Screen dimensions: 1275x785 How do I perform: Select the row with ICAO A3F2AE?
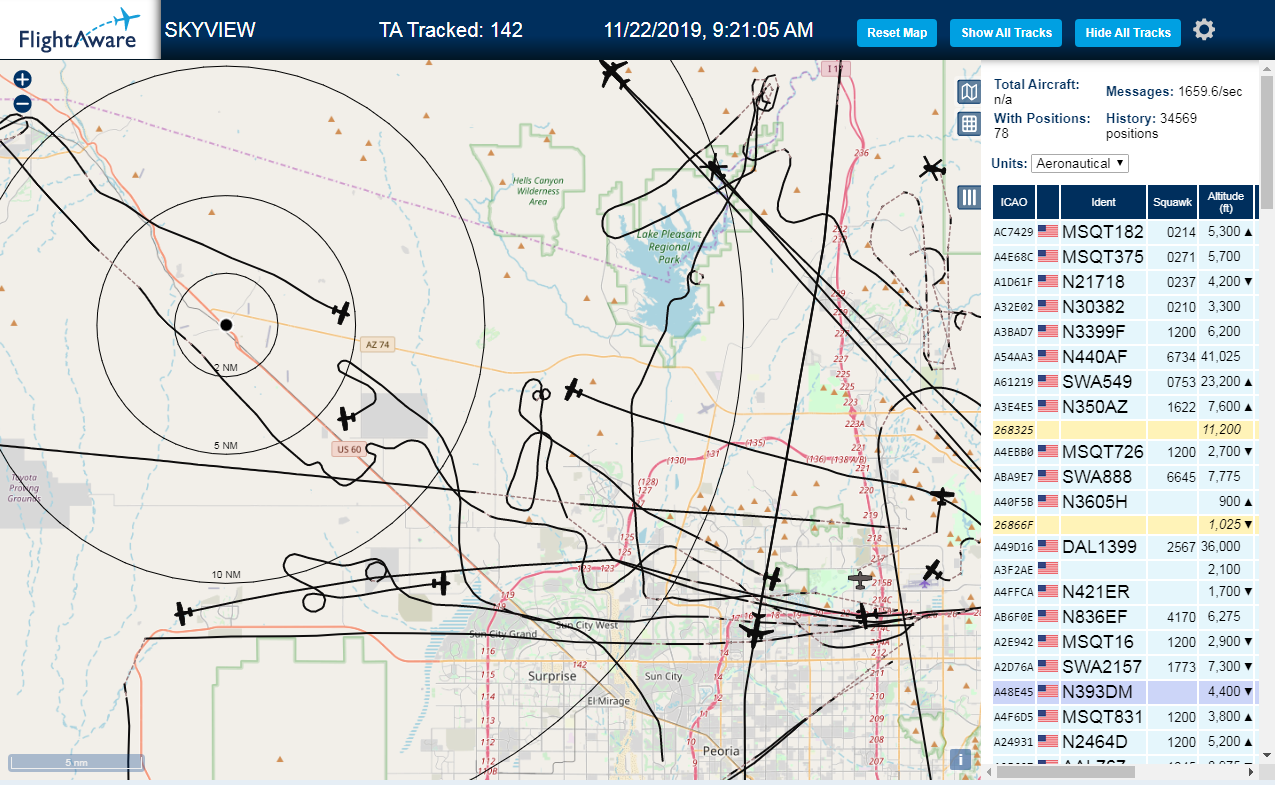coord(1125,569)
